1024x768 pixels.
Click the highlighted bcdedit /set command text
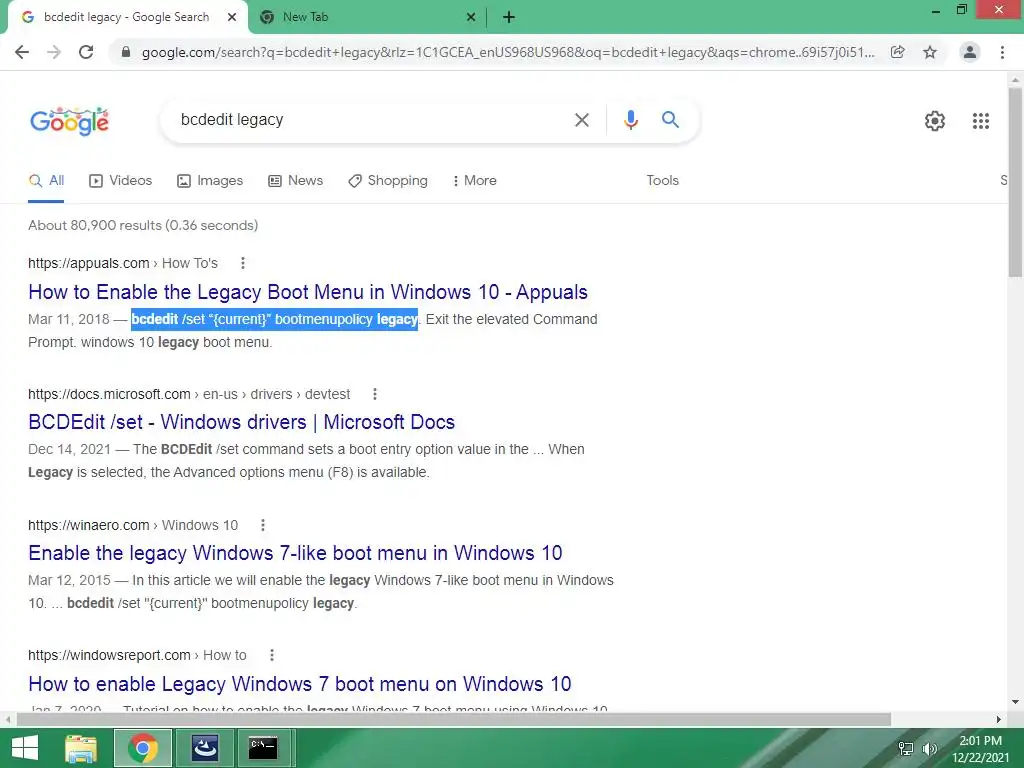(274, 319)
